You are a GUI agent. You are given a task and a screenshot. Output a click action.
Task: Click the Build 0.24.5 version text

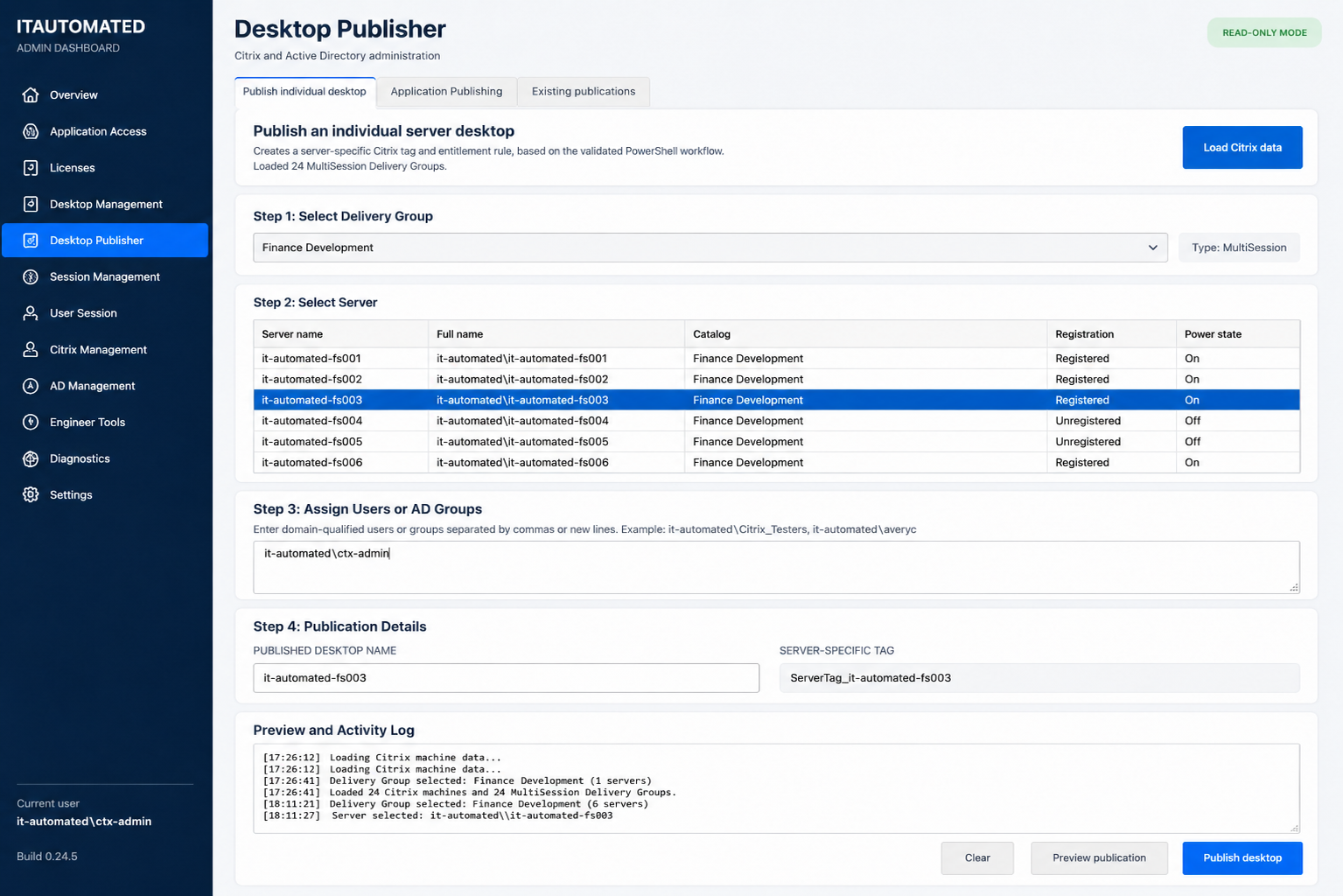pyautogui.click(x=47, y=857)
